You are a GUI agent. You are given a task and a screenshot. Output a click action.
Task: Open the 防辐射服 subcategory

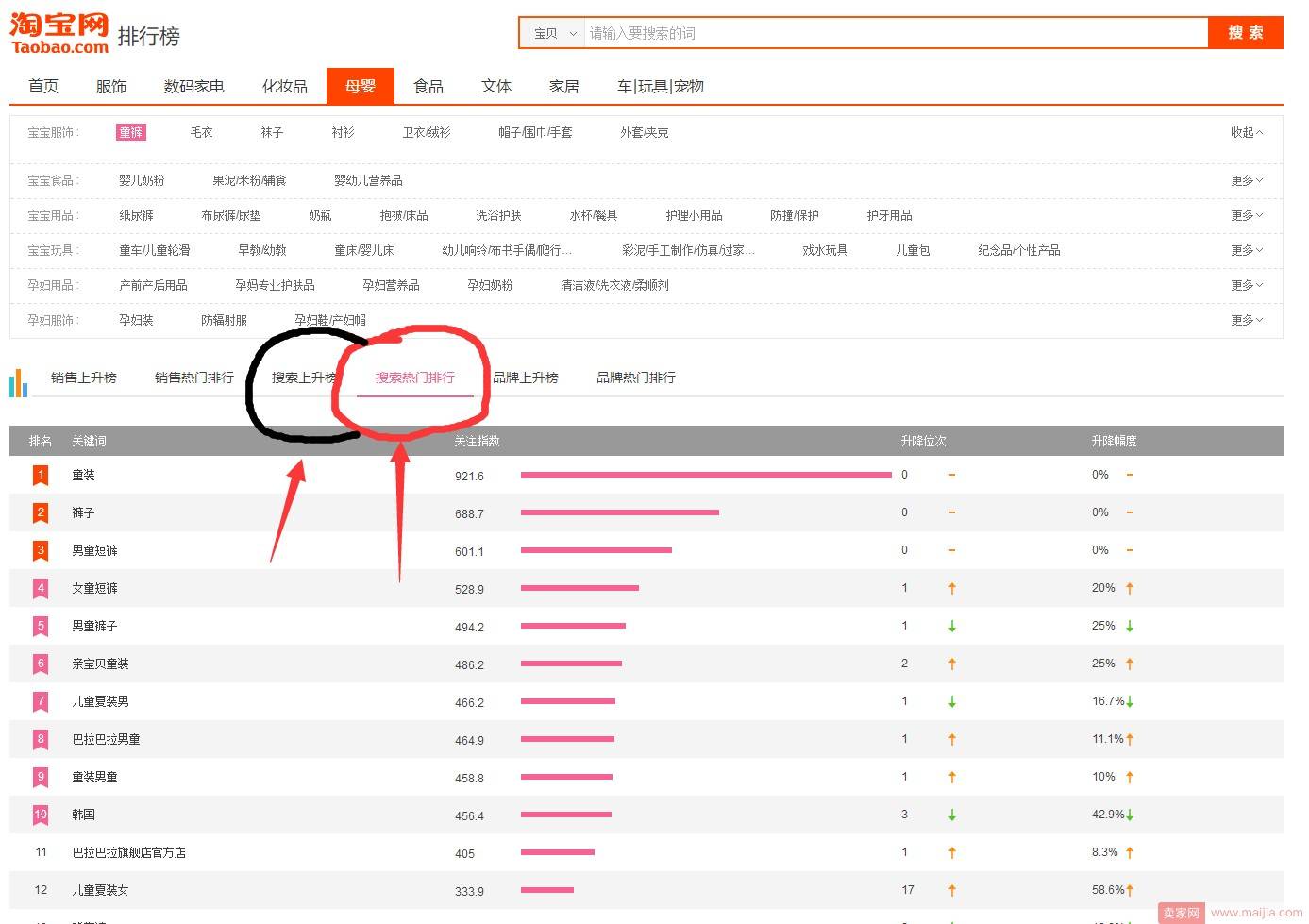[225, 320]
